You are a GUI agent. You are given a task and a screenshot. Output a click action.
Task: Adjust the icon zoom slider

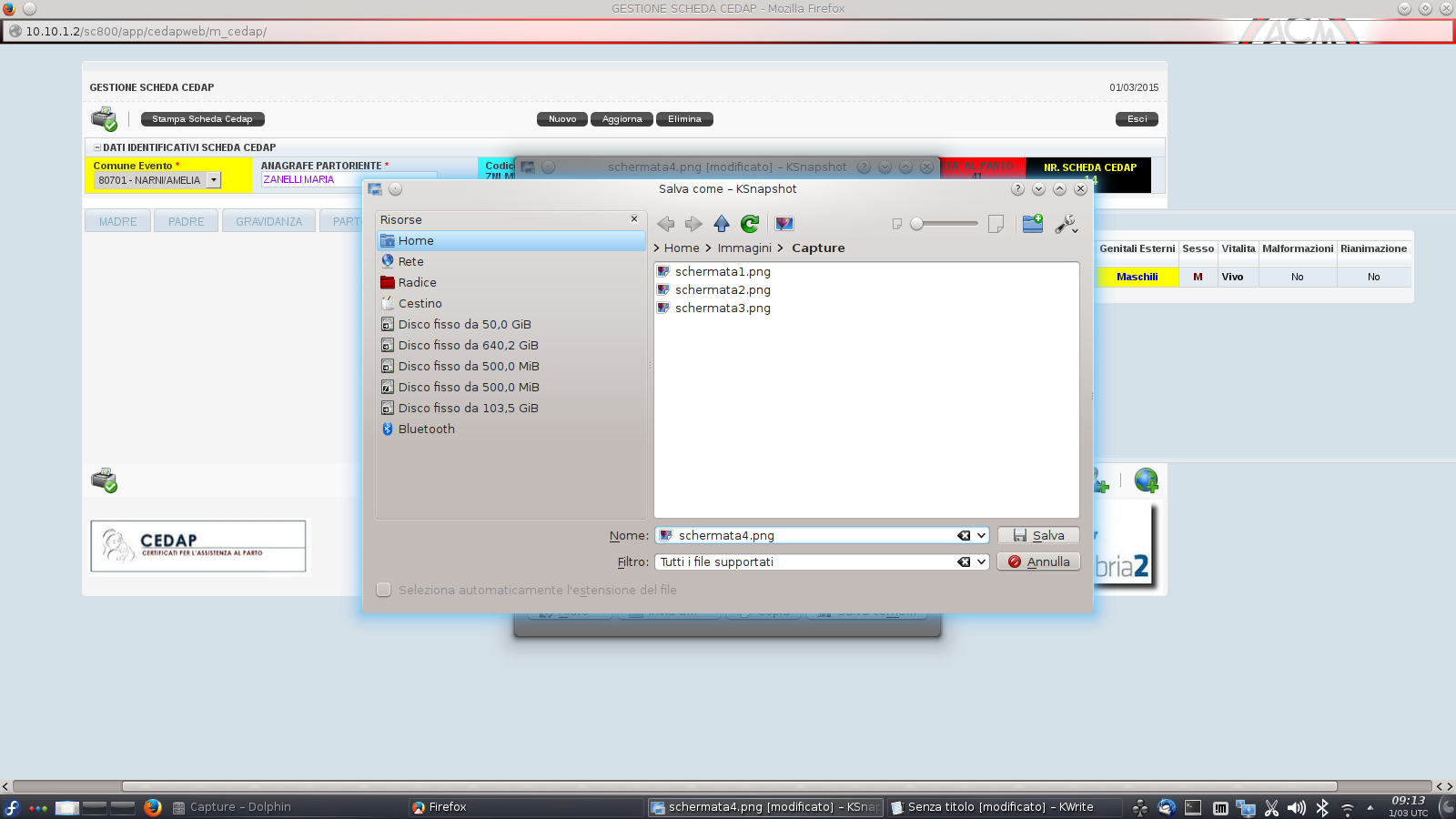pyautogui.click(x=945, y=224)
